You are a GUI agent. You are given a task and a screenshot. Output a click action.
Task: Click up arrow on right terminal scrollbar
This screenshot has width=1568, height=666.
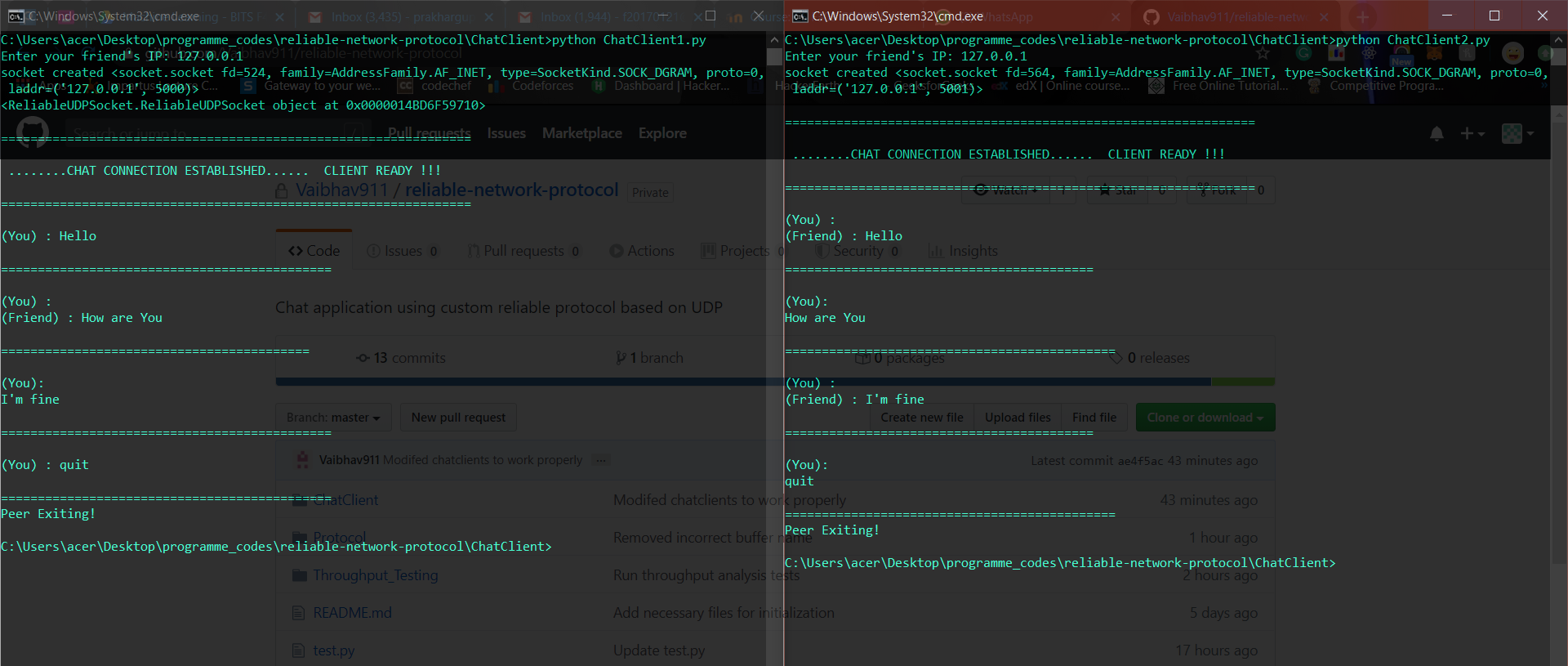click(1558, 39)
